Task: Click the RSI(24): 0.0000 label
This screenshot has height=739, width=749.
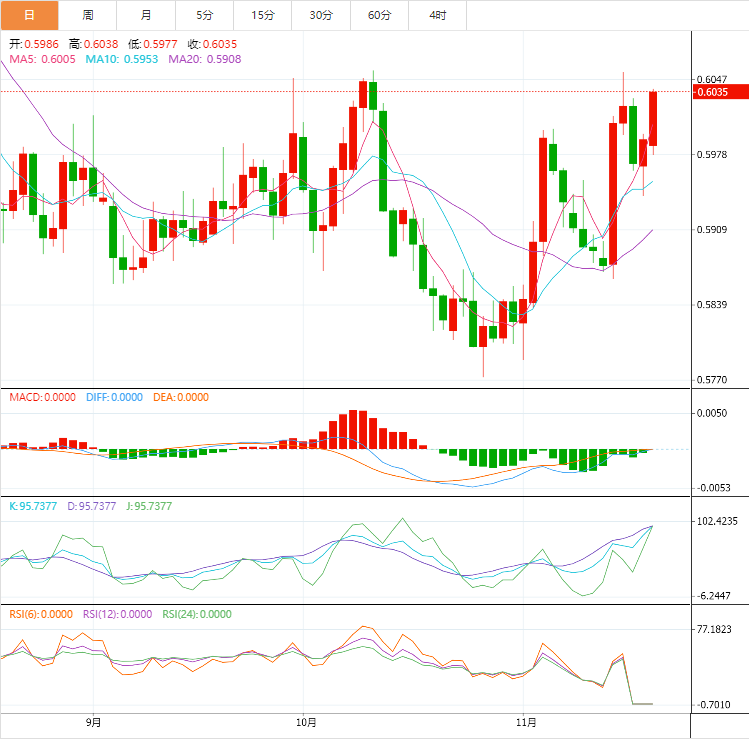Action: (195, 614)
